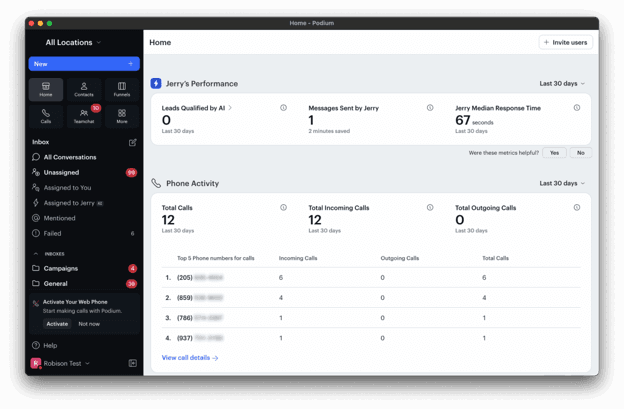This screenshot has width=624, height=409.
Task: Click the (205) phone number row
Action: [371, 278]
